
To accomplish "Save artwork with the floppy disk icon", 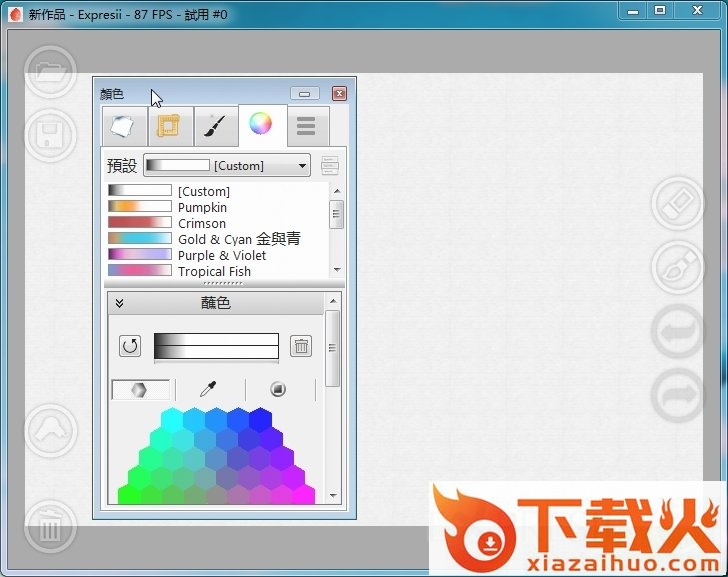I will coord(51,136).
